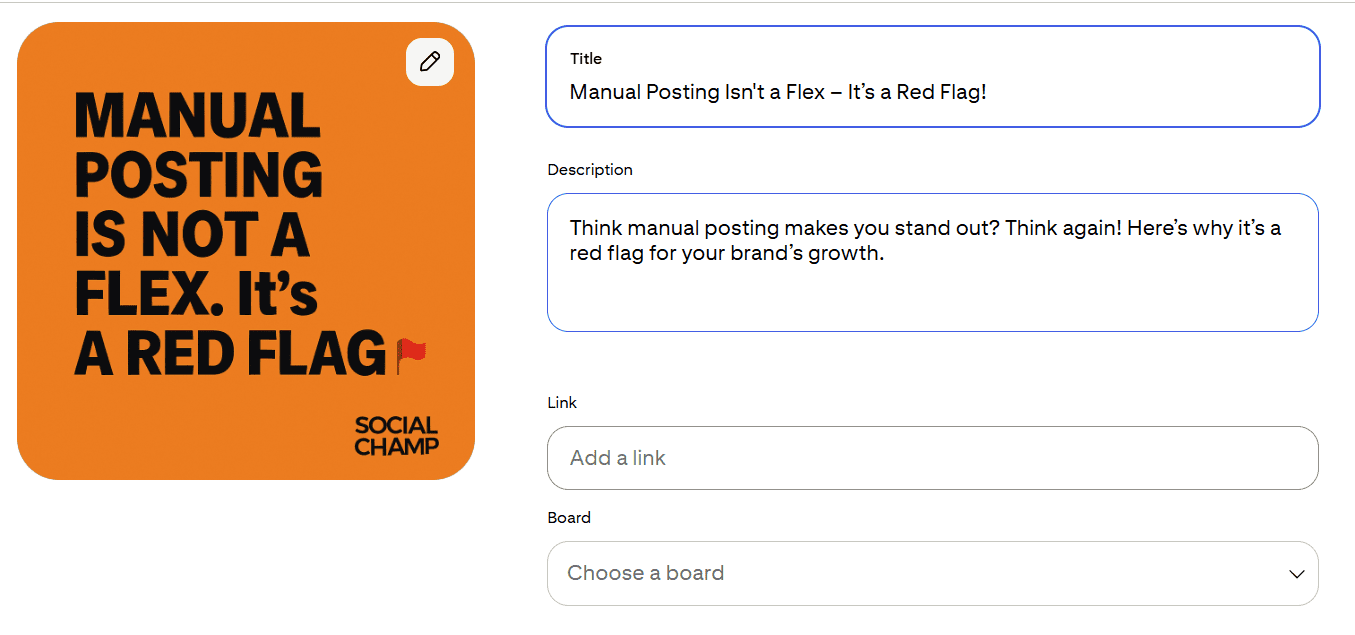Screen dimensions: 1355x635
Task: Open the "Choose a board" placeholder text
Action: coord(645,573)
